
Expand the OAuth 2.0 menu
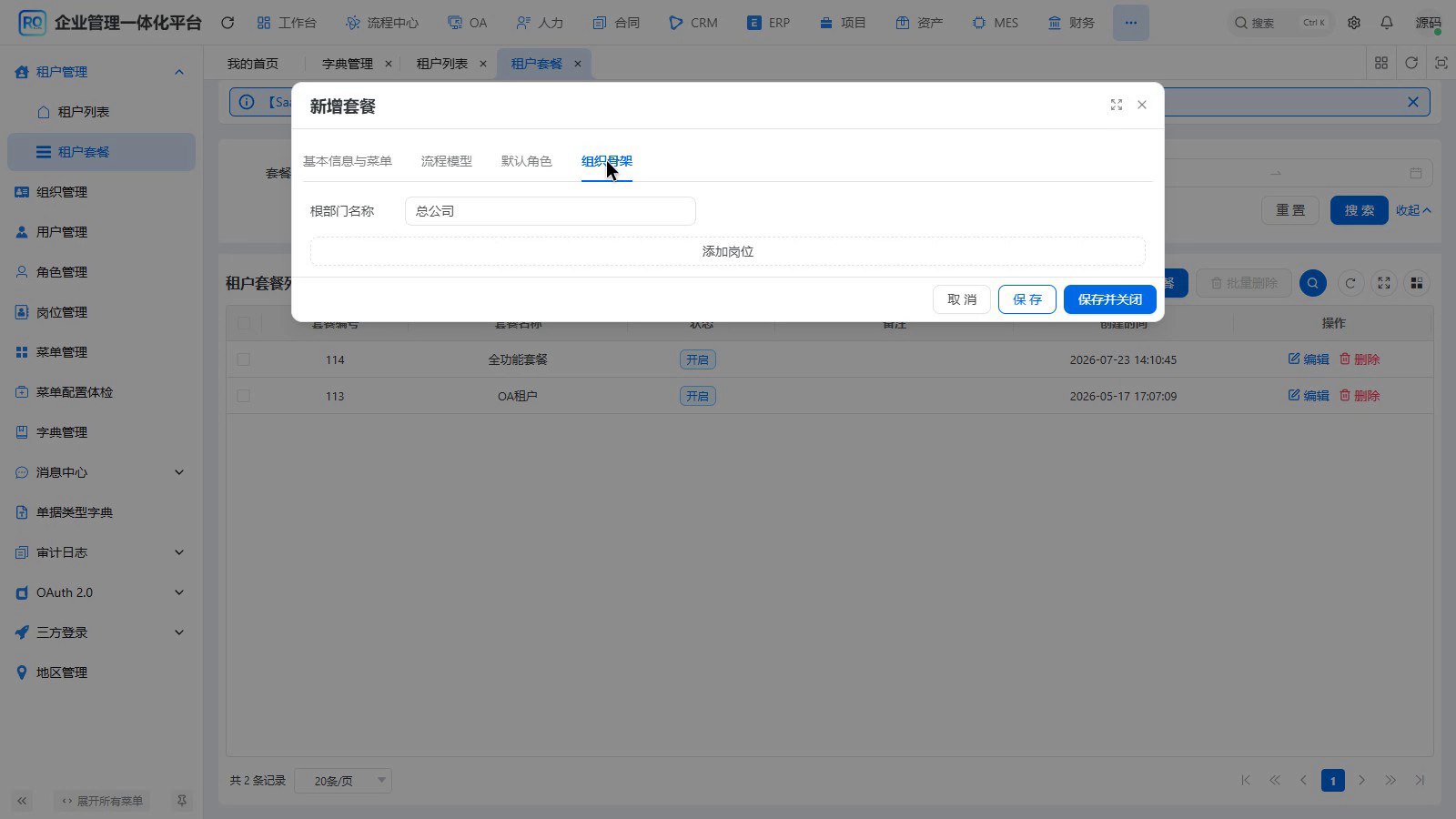[101, 592]
